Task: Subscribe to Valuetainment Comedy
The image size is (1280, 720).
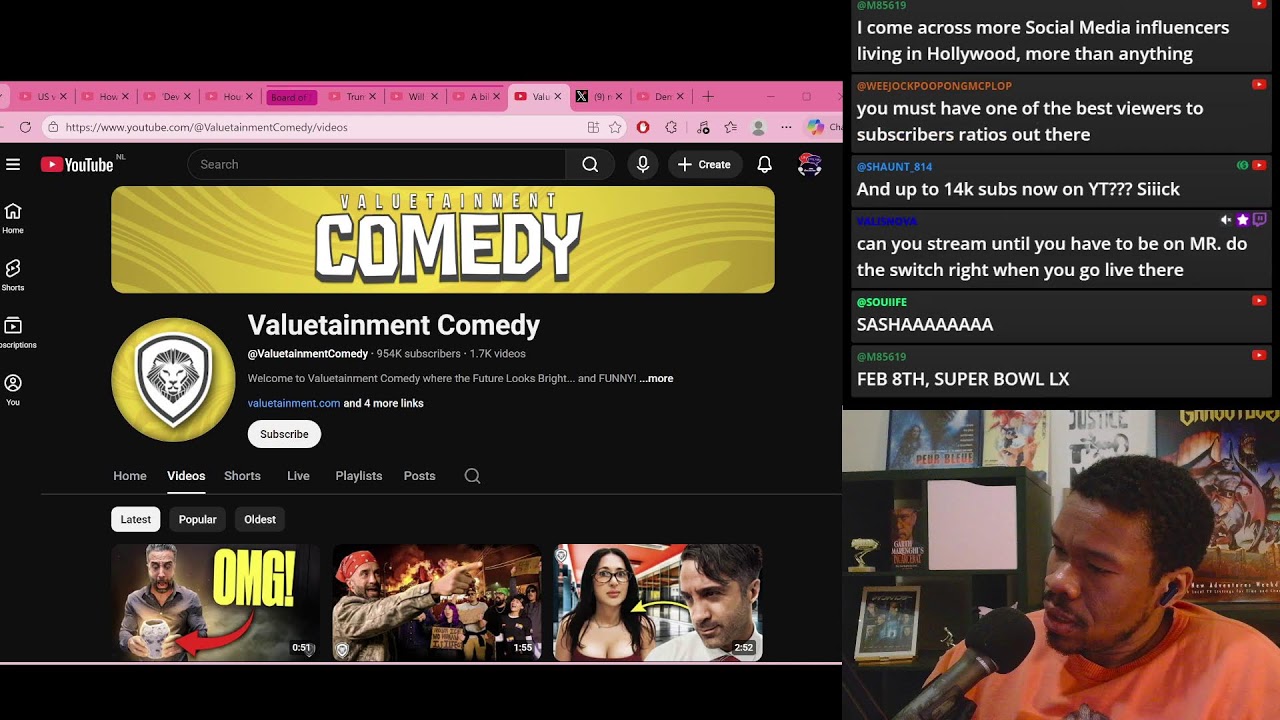Action: (x=284, y=434)
